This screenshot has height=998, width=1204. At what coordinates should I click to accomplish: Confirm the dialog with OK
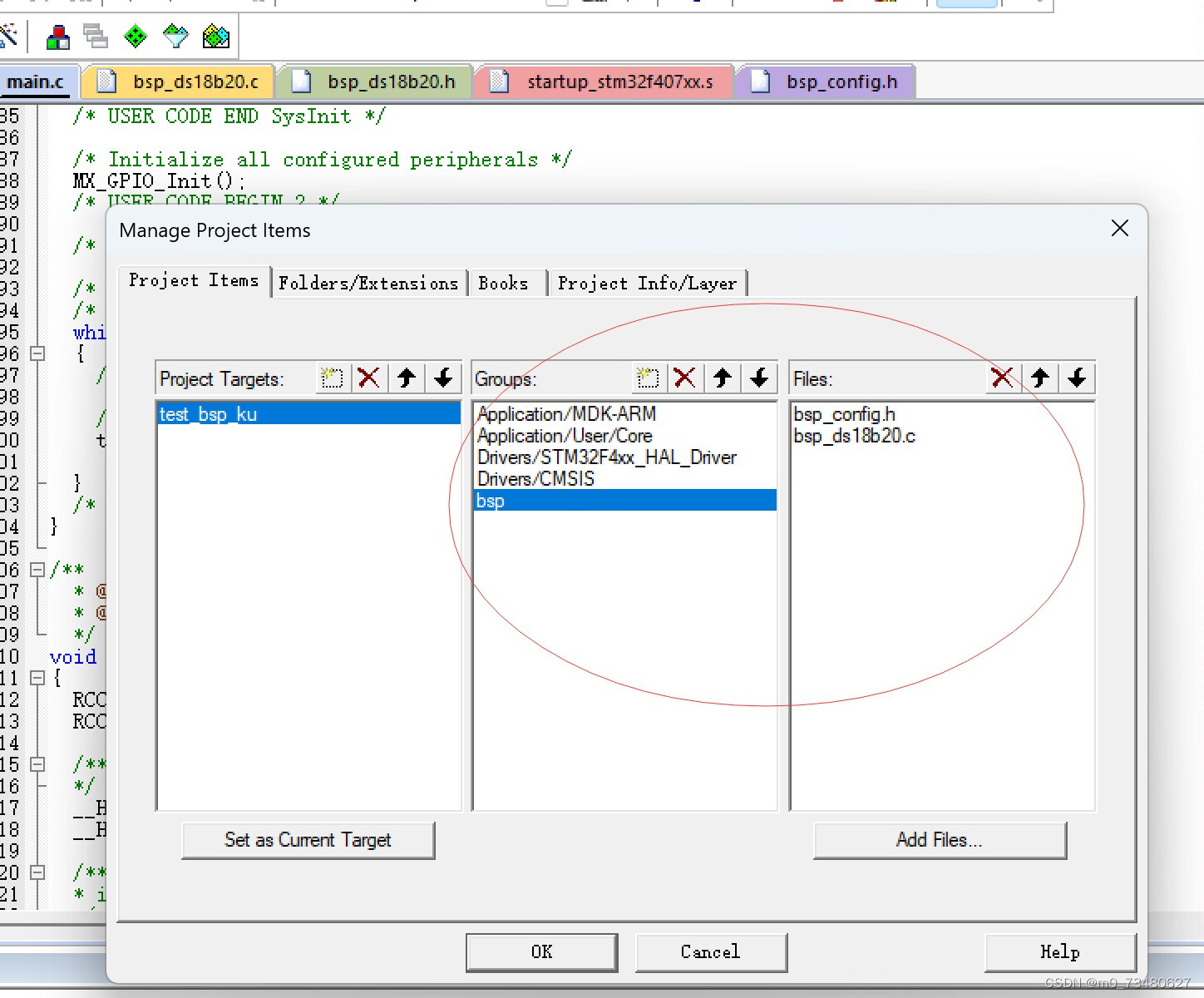[x=542, y=952]
